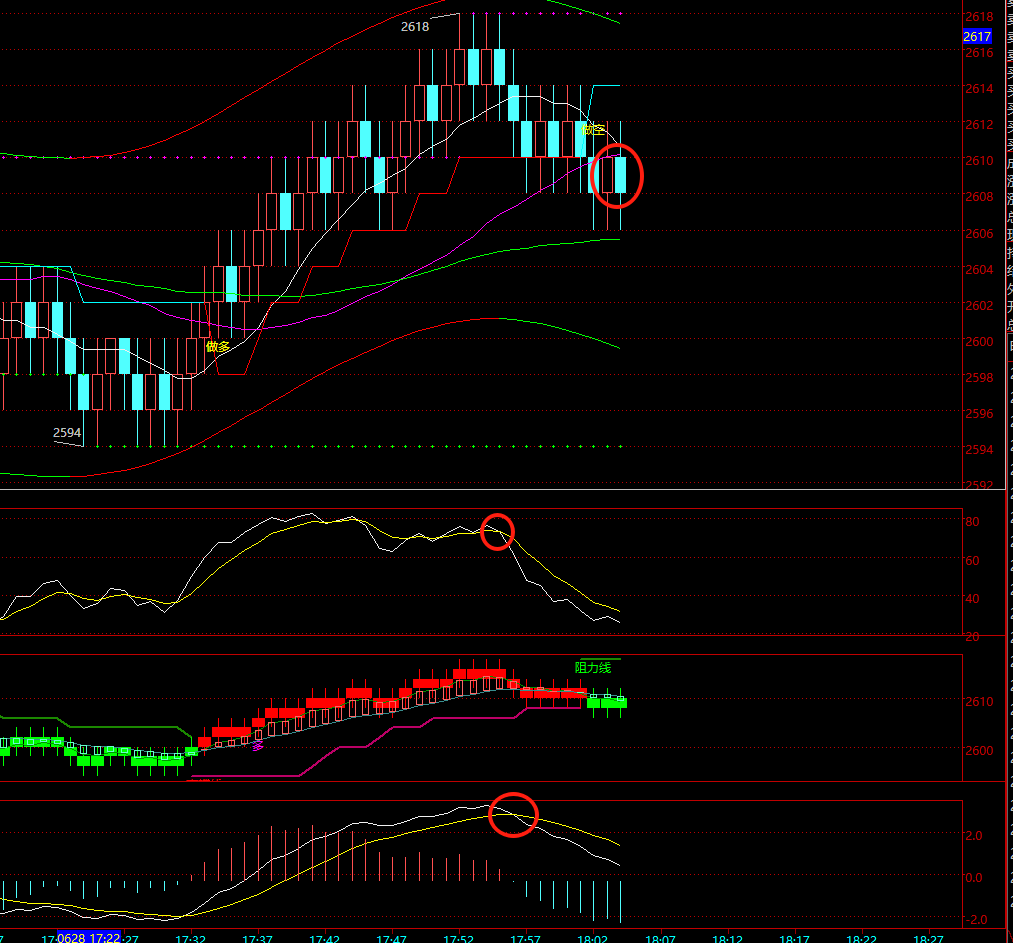The image size is (1013, 943).
Task: Click the 18:22 time axis label
Action: click(862, 938)
